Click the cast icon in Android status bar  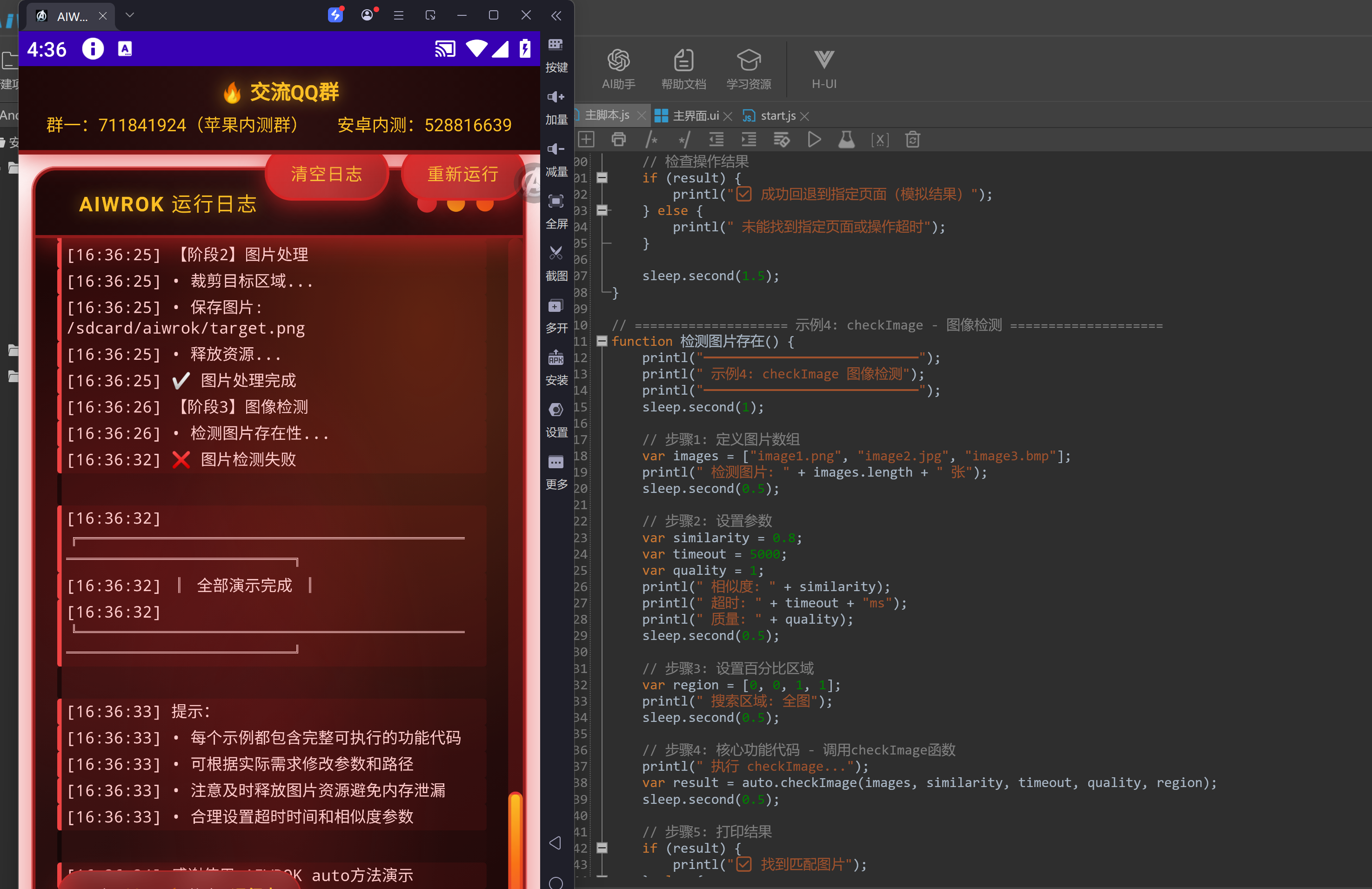click(x=445, y=49)
